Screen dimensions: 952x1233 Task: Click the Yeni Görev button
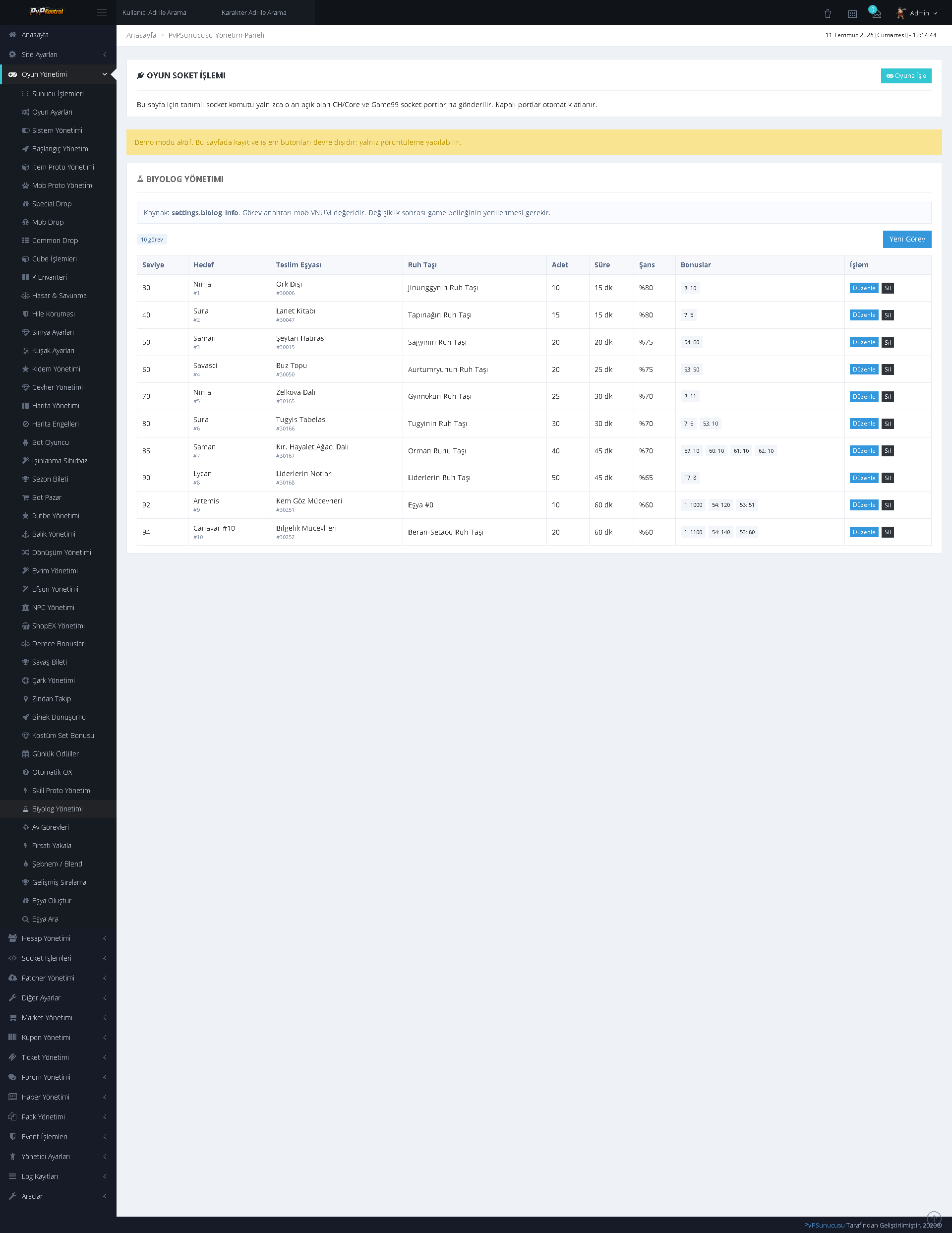(907, 239)
